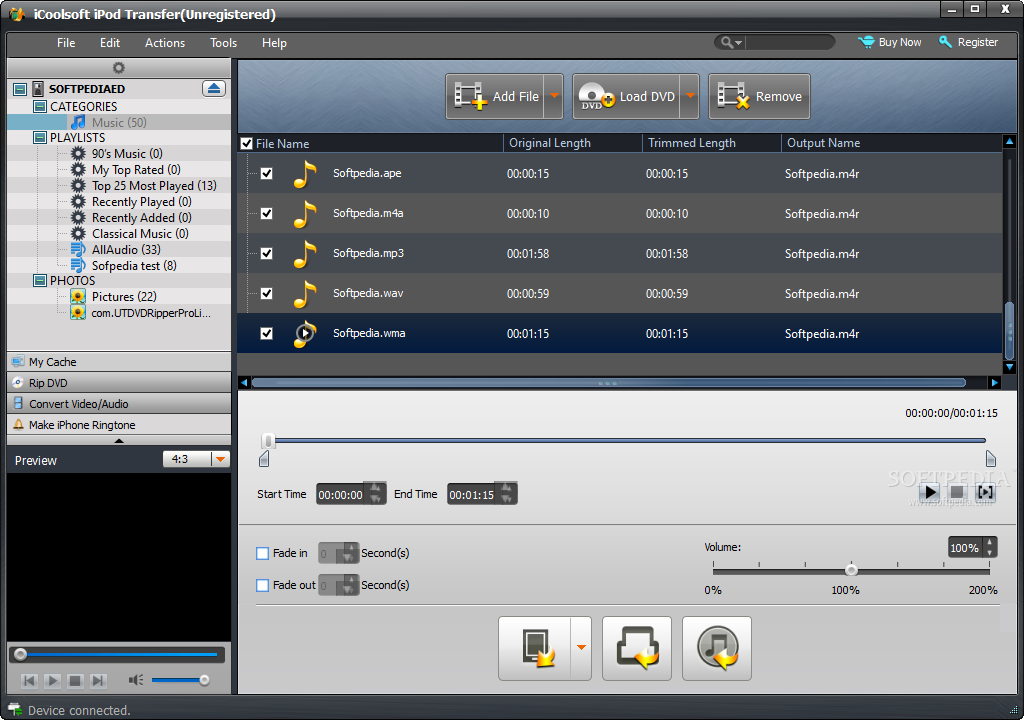Screen dimensions: 1031x720
Task: Open the My Cache panel
Action: click(x=119, y=362)
